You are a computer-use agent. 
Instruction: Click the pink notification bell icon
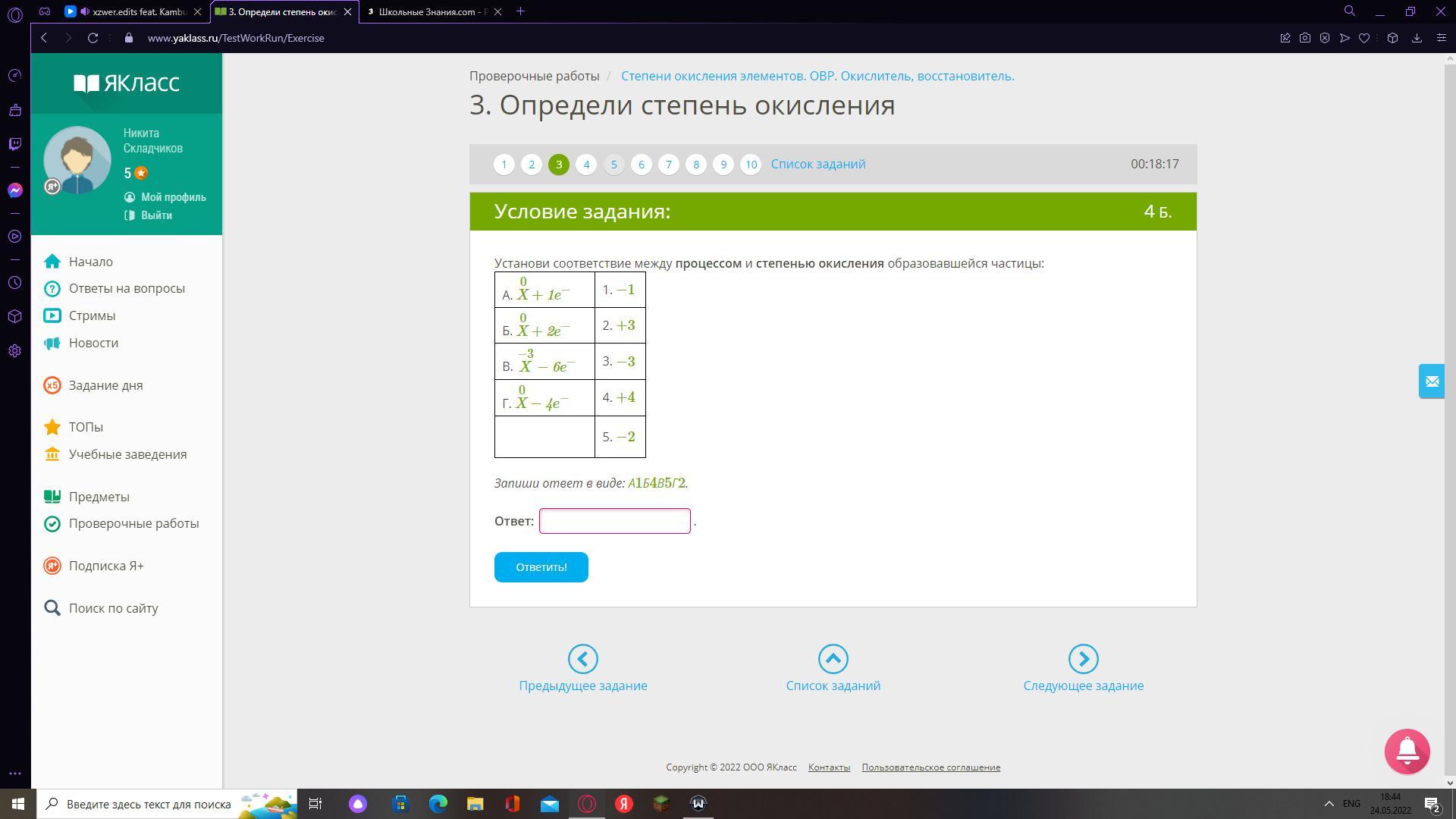pos(1407,751)
